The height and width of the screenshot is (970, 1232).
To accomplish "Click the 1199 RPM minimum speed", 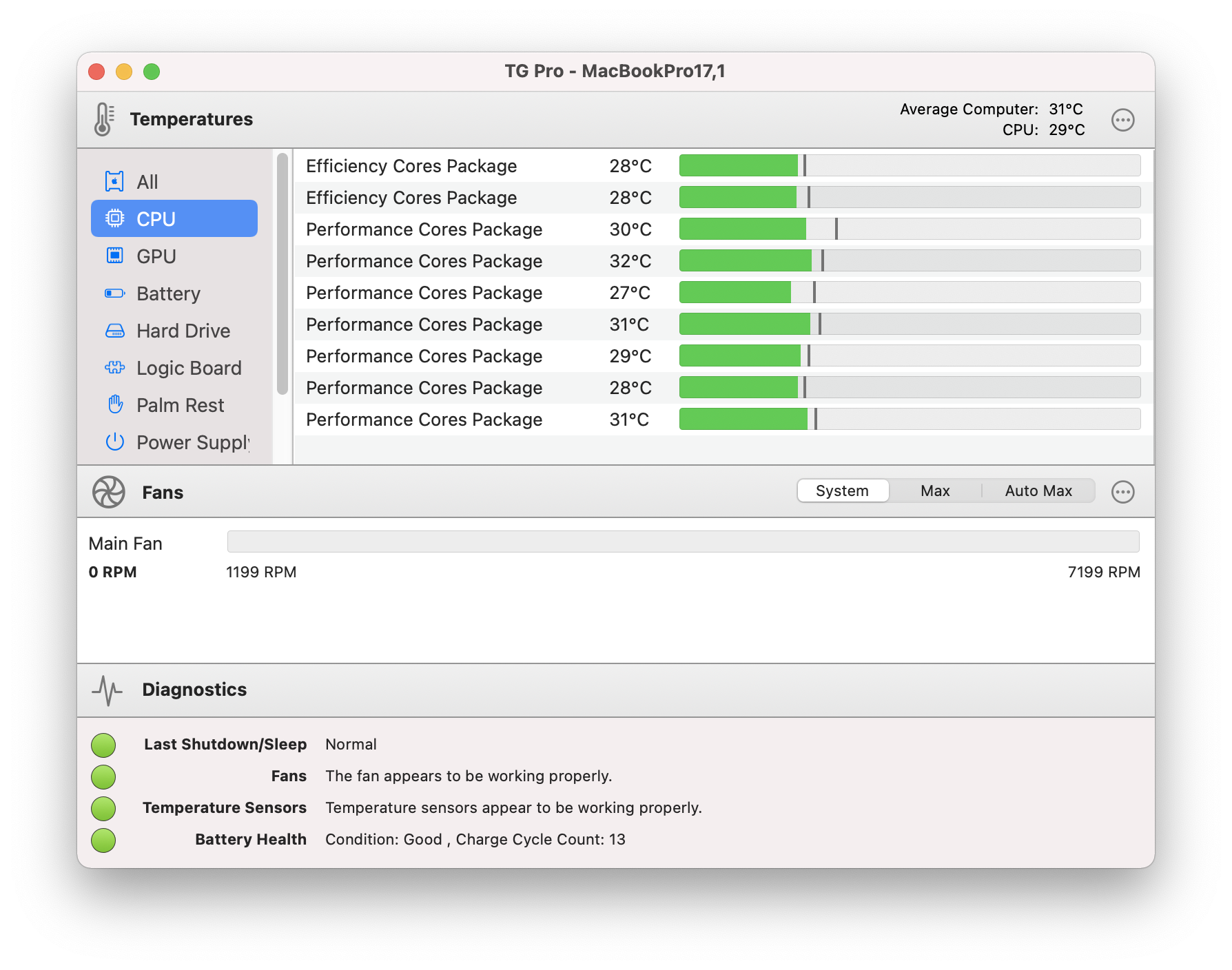I will pyautogui.click(x=261, y=572).
